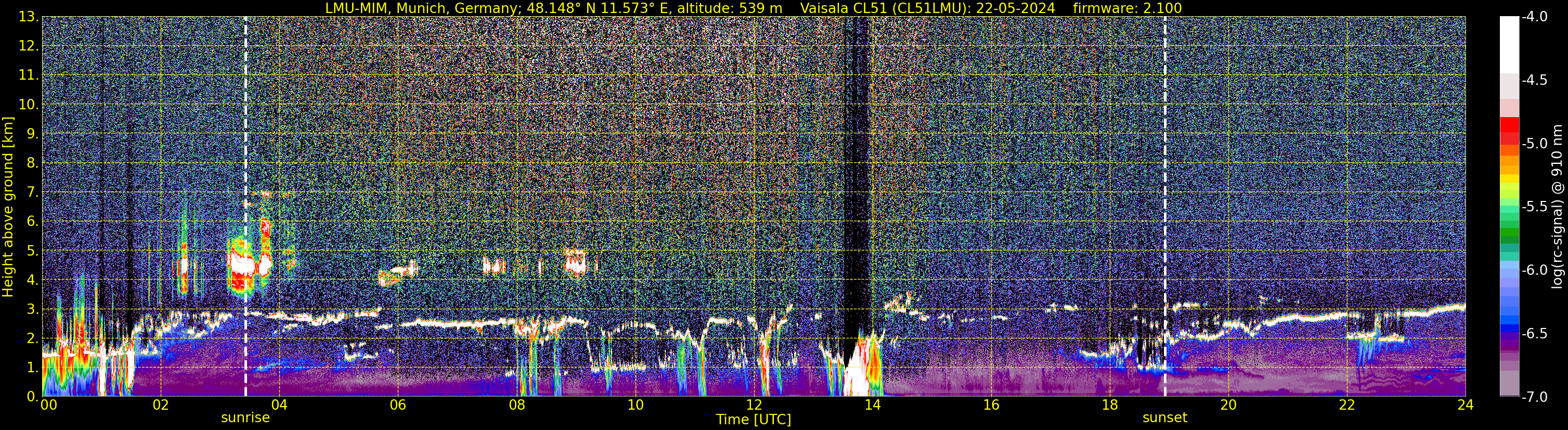
Task: Click the 10 tick on the time axis
Action: pos(636,405)
